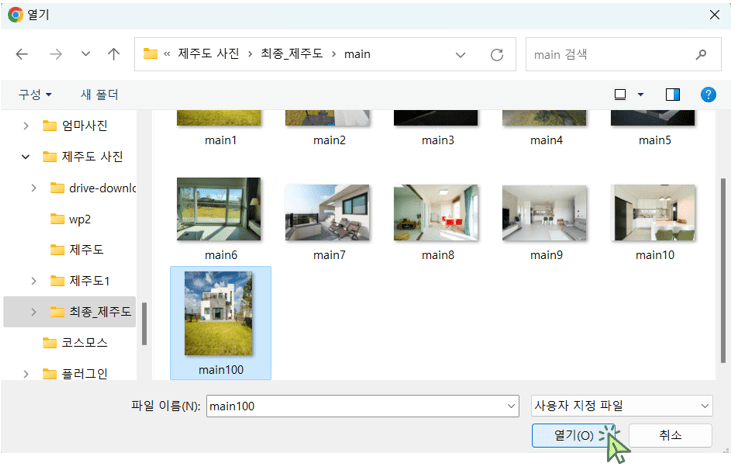Select the main9 interior thumbnail
735x468 pixels.
[x=544, y=212]
